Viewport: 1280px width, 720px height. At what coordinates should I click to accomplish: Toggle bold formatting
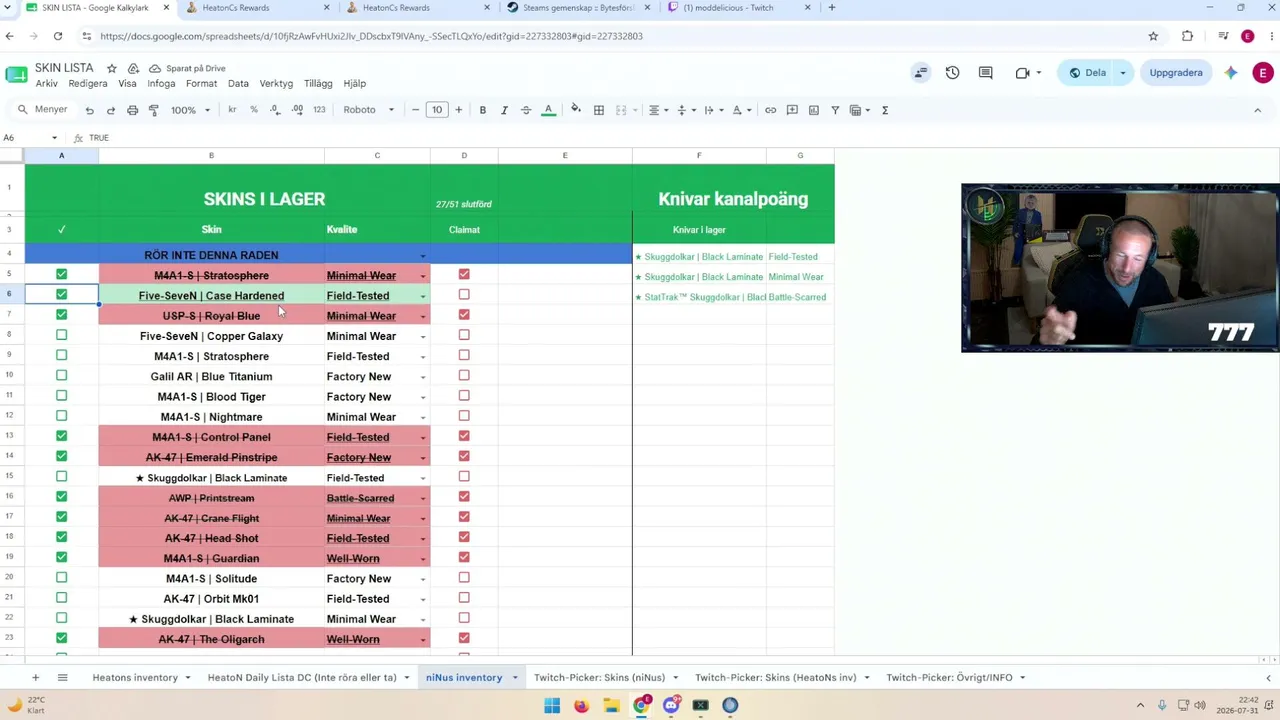(x=483, y=110)
